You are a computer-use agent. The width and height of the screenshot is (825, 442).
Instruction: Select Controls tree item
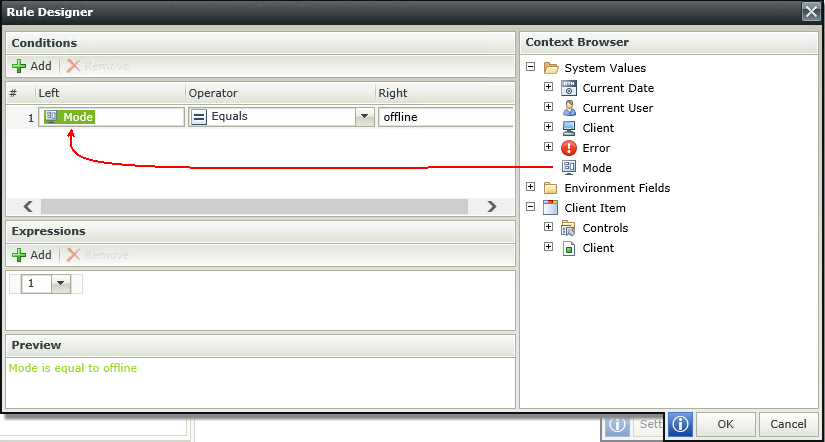605,228
